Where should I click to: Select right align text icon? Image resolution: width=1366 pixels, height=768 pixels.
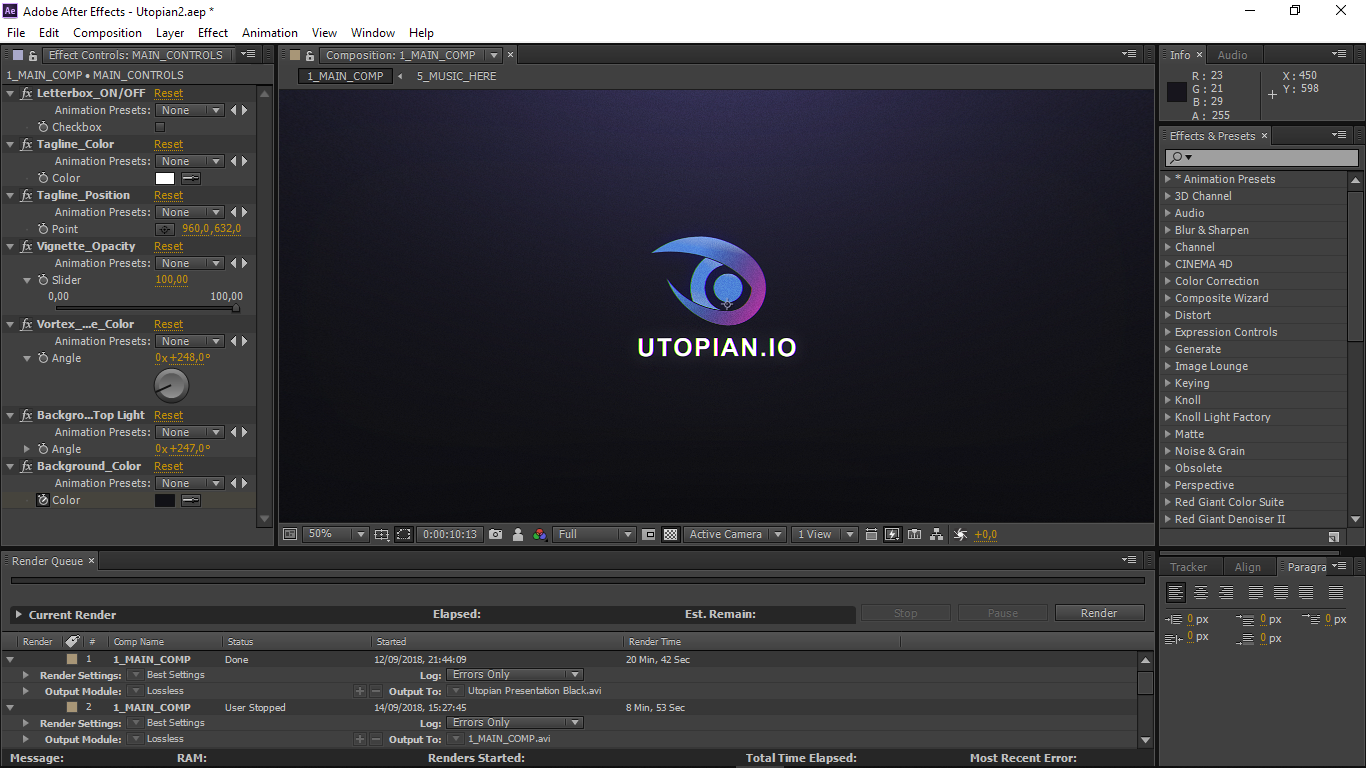(1226, 592)
